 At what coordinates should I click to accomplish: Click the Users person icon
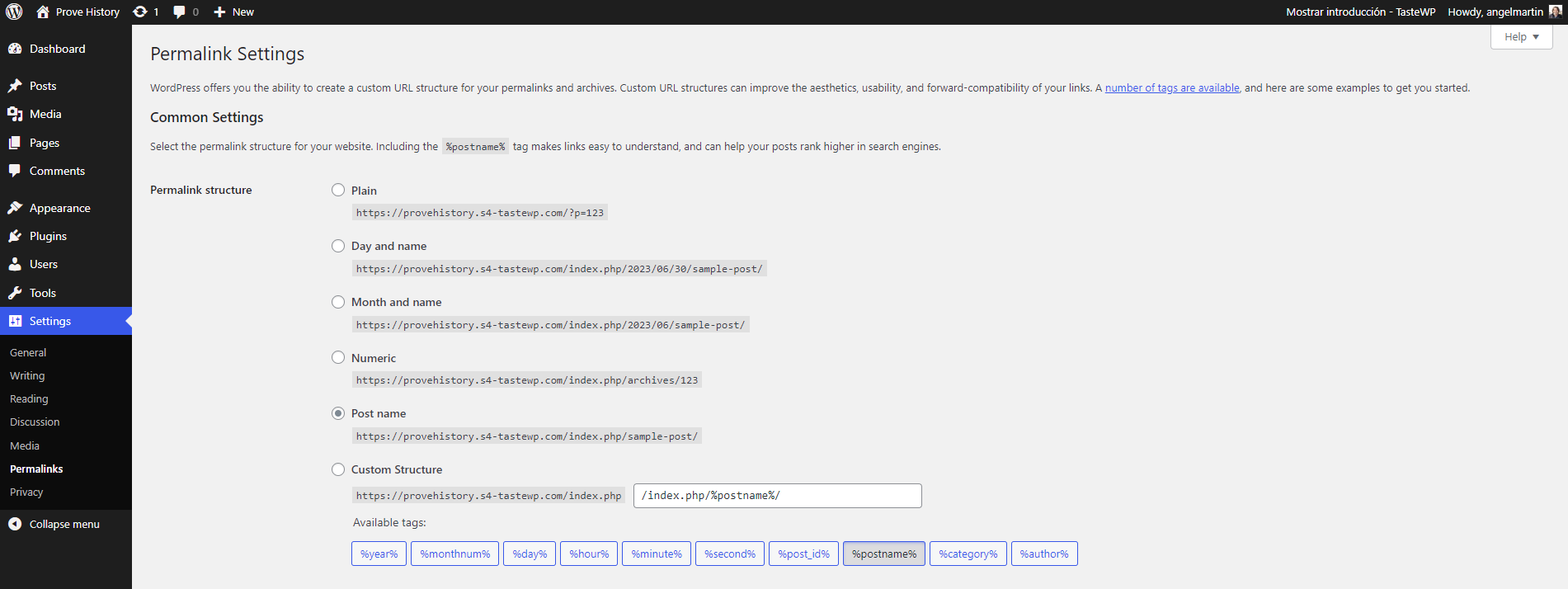[15, 264]
